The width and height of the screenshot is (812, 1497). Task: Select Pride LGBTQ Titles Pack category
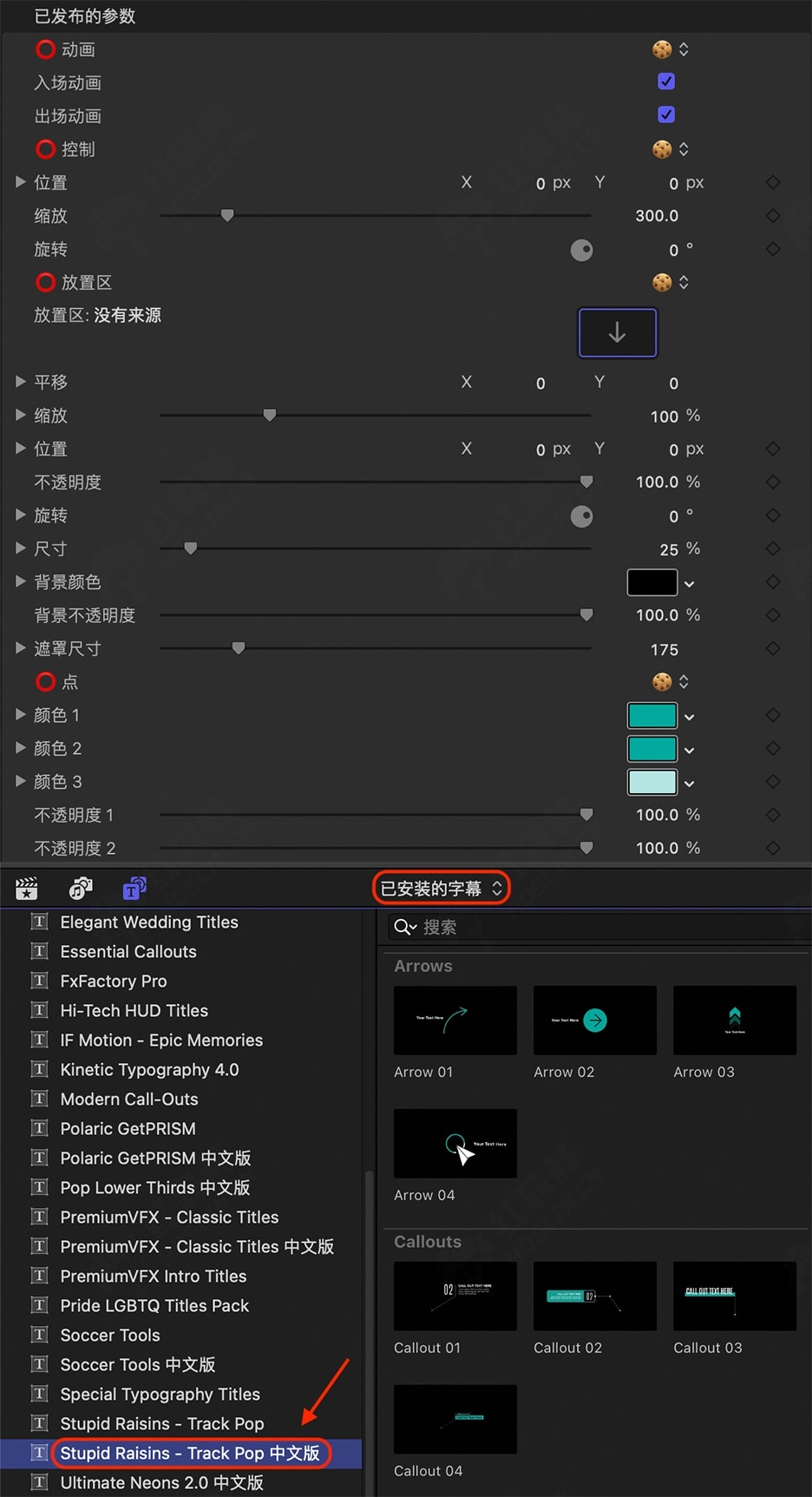tap(154, 1305)
